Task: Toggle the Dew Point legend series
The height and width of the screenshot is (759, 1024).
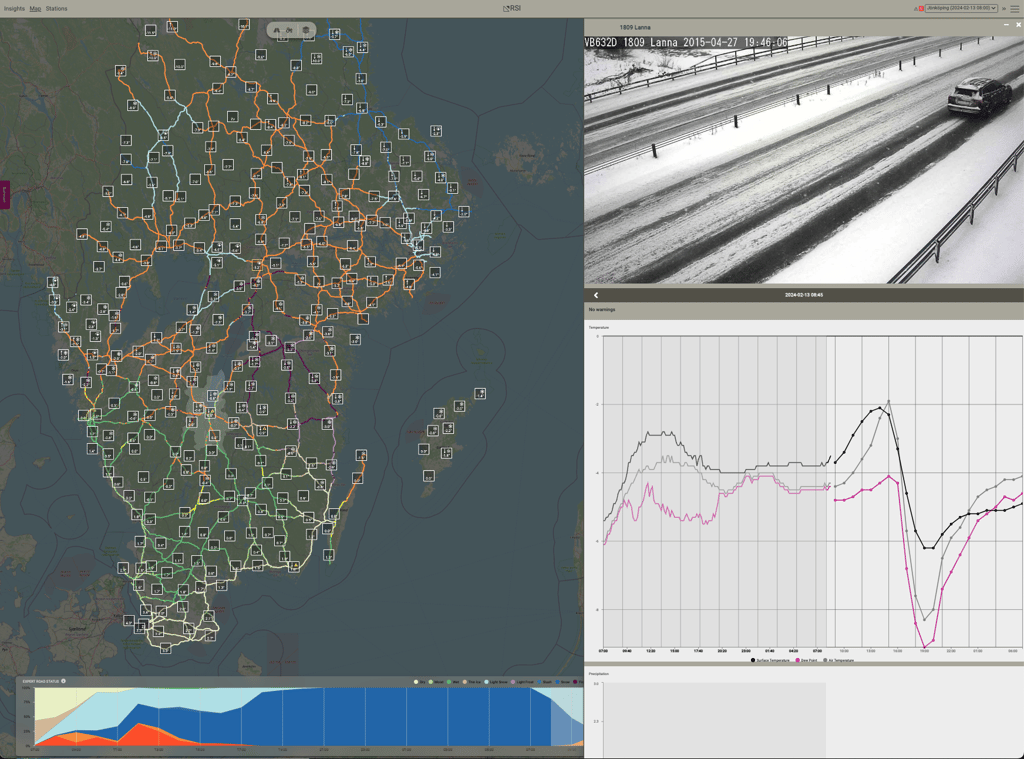Action: 807,660
